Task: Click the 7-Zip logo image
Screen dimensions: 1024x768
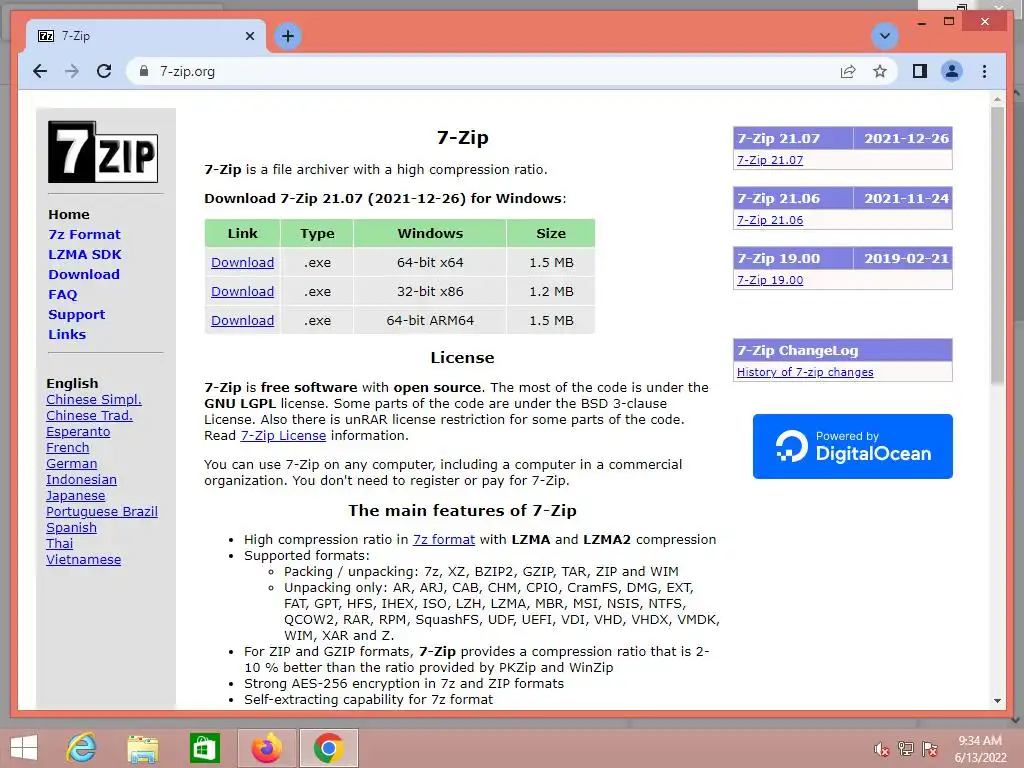Action: 103,152
